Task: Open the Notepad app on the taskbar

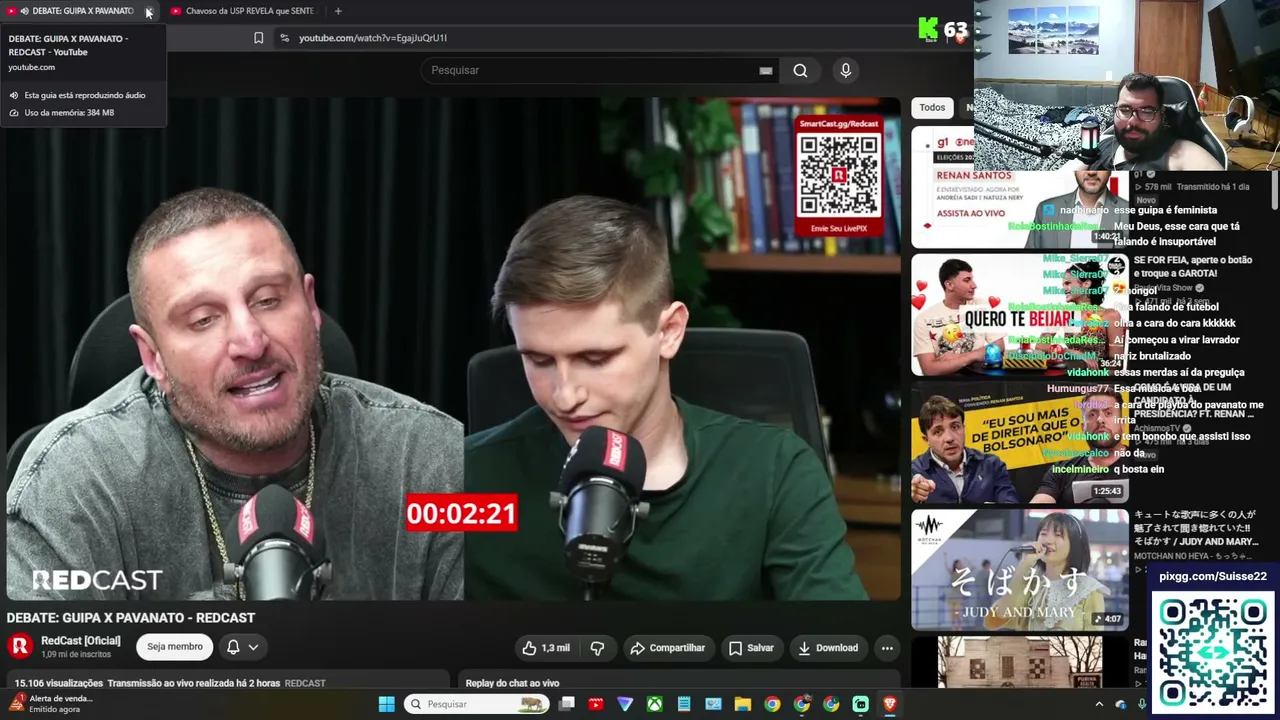Action: pyautogui.click(x=684, y=704)
